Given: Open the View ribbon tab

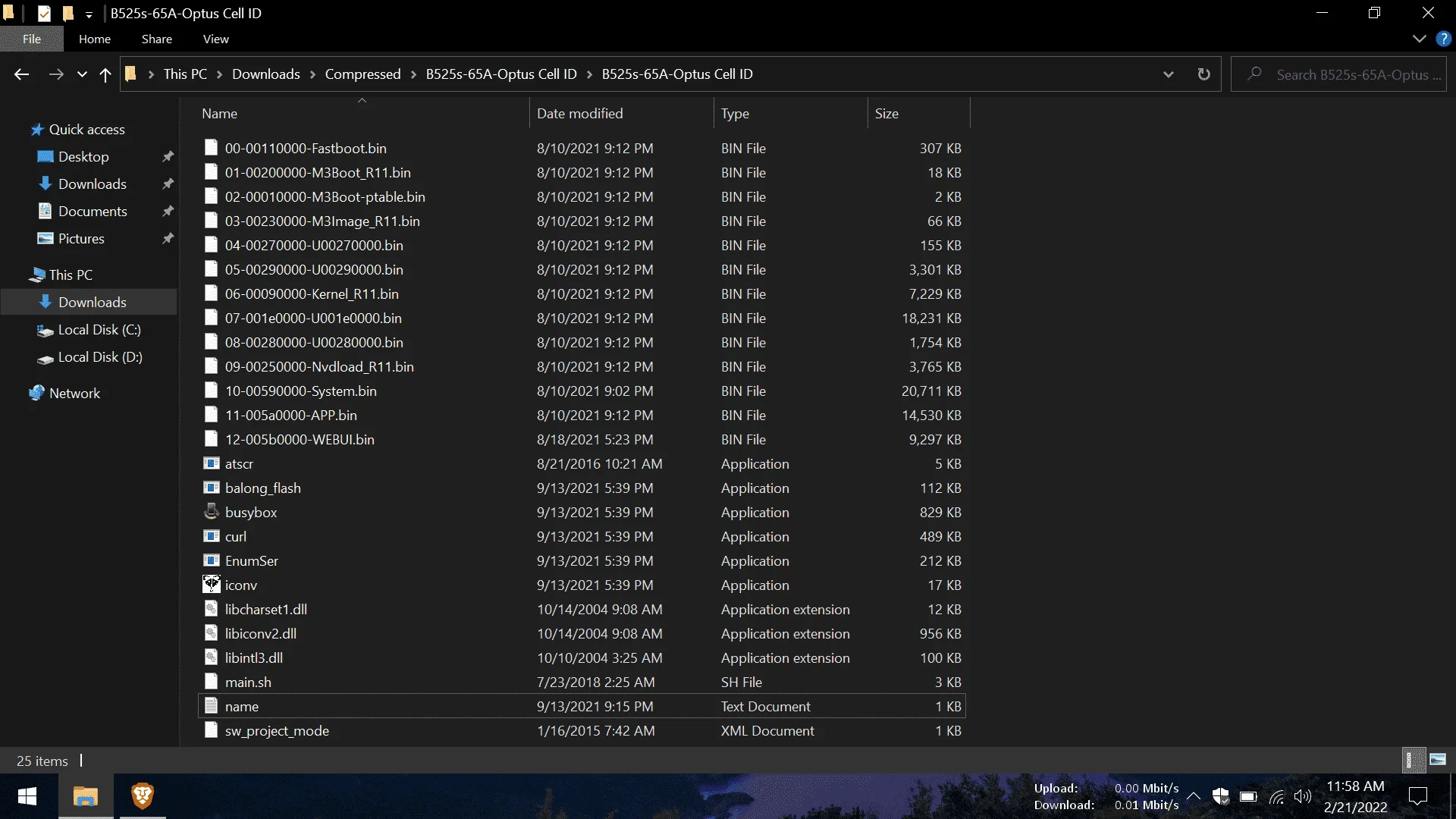Looking at the screenshot, I should (216, 39).
